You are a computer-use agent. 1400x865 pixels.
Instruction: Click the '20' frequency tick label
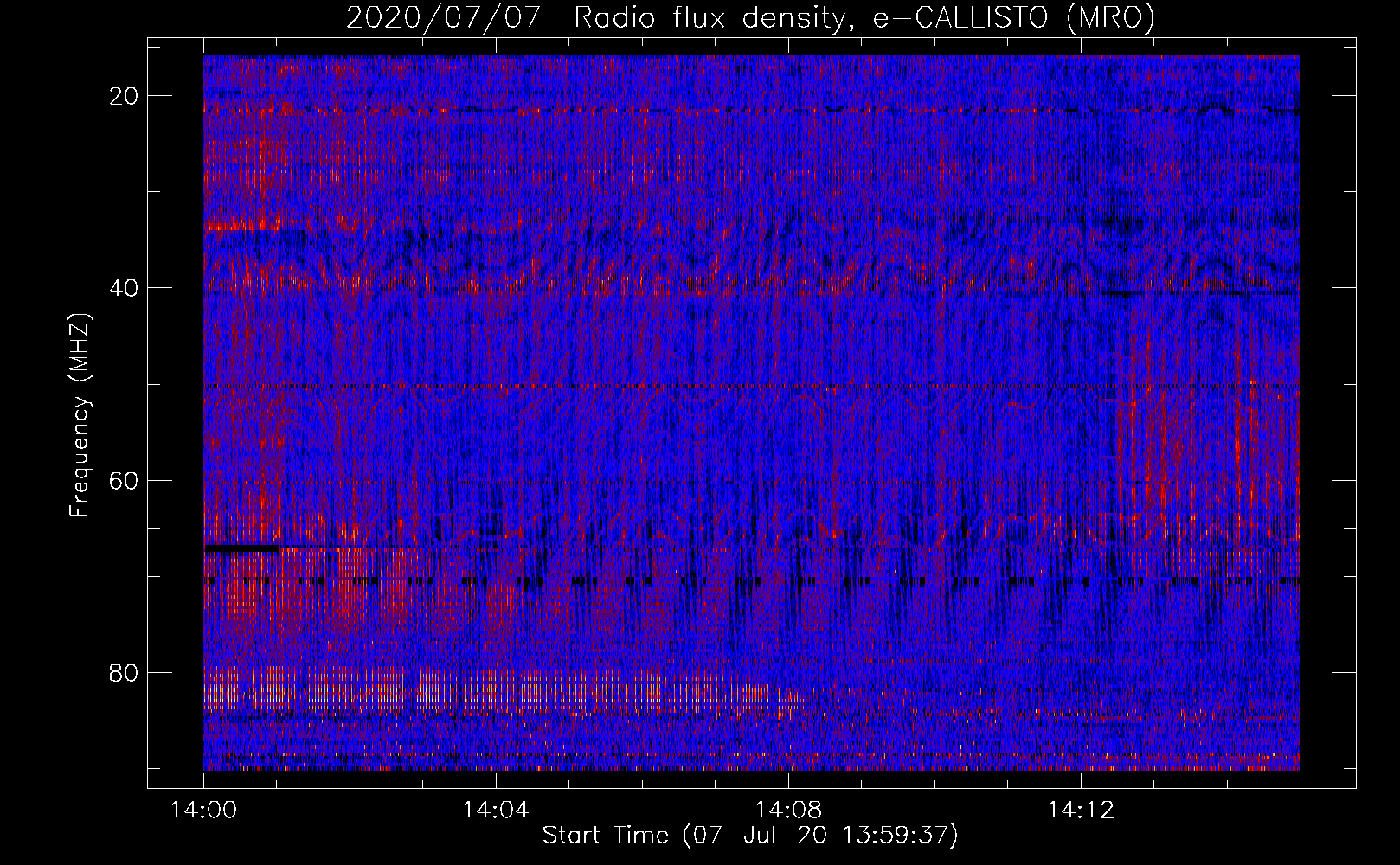click(125, 96)
